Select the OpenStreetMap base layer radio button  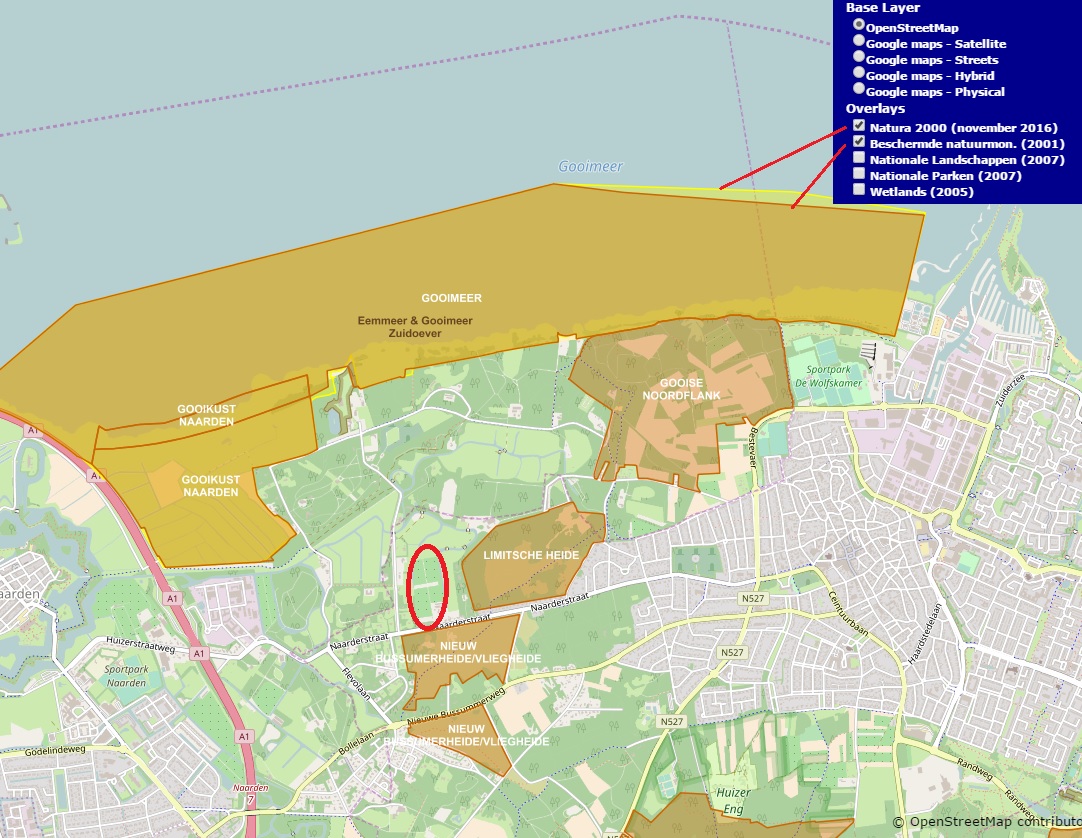click(x=858, y=24)
